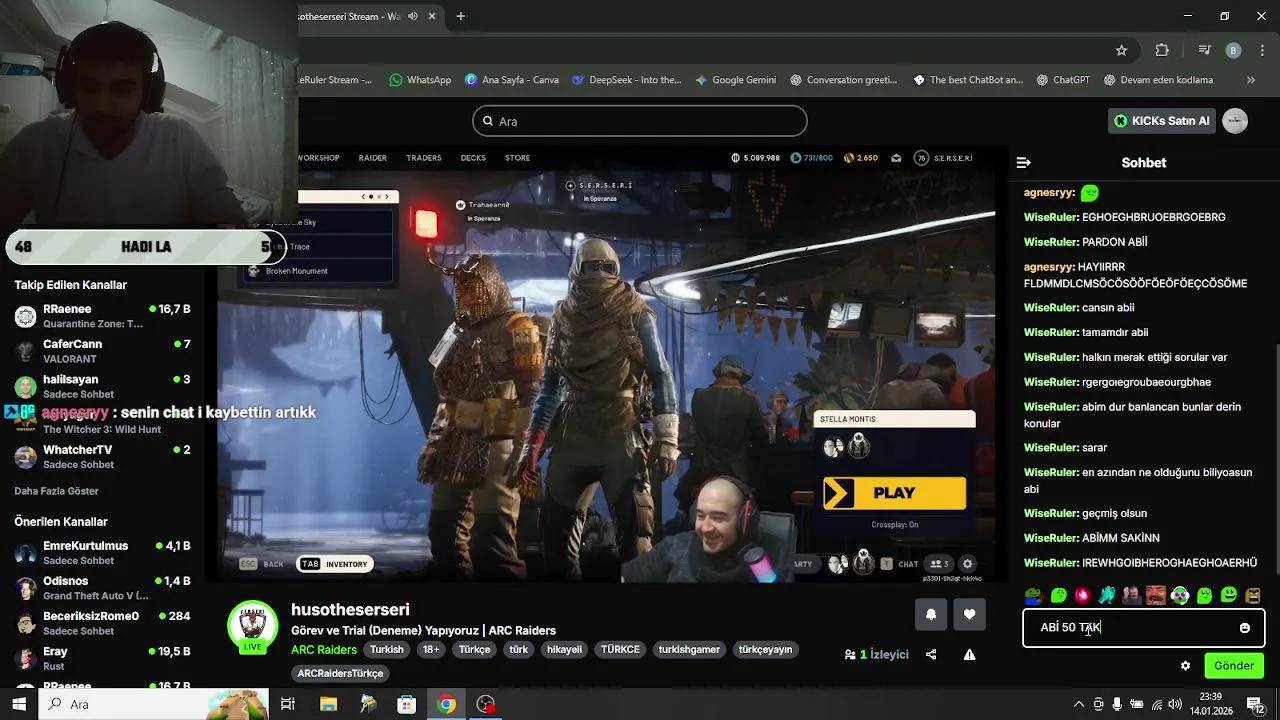Select the DECKS tab in the game menu
This screenshot has width=1280, height=720.
pos(473,158)
